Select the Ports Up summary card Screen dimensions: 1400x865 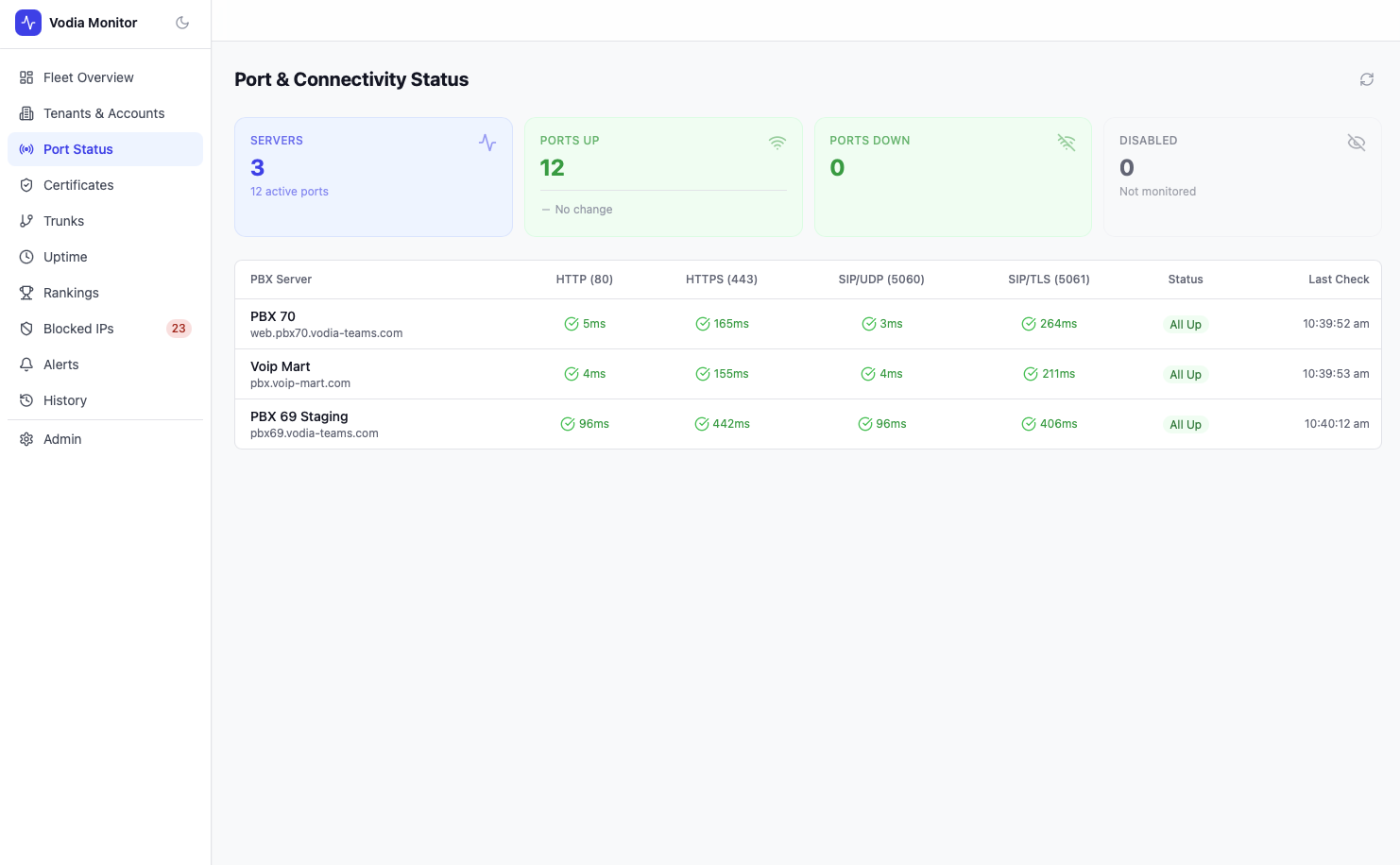[x=663, y=177]
